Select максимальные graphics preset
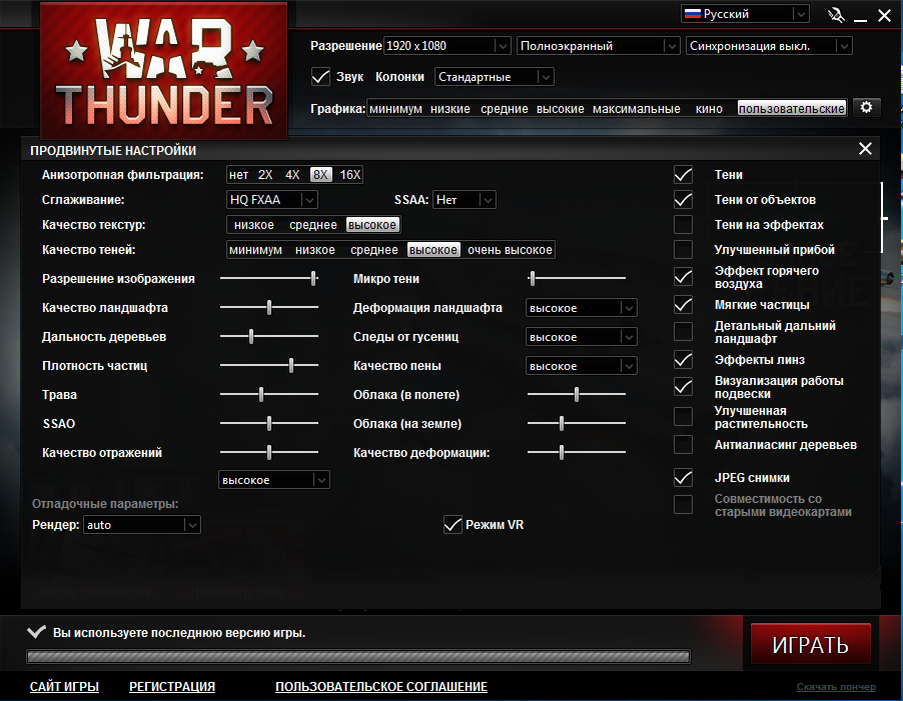This screenshot has height=701, width=903. [636, 108]
